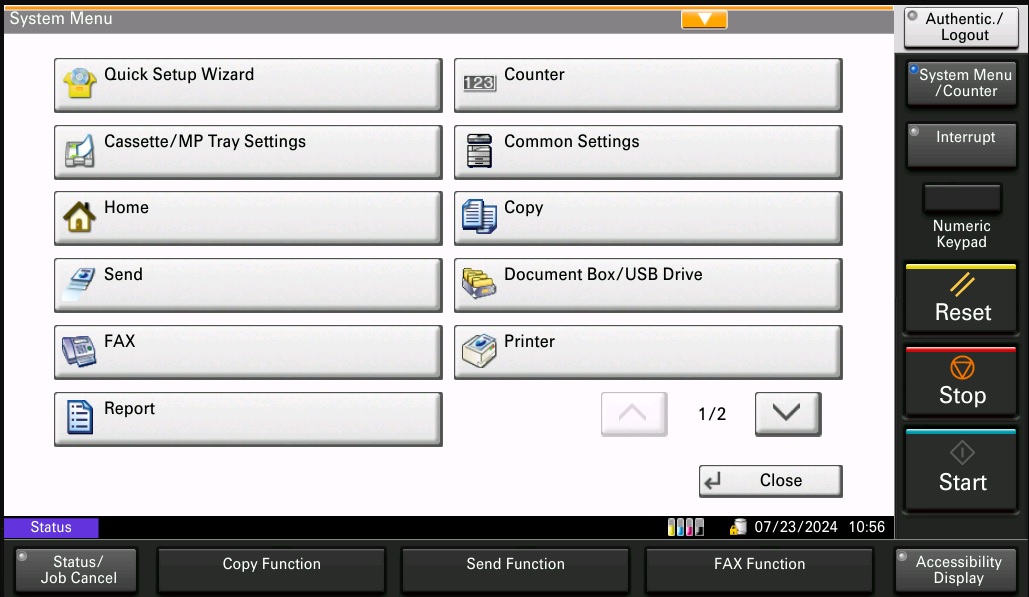Click the Copy documents icon
The image size is (1029, 597).
coord(479,216)
